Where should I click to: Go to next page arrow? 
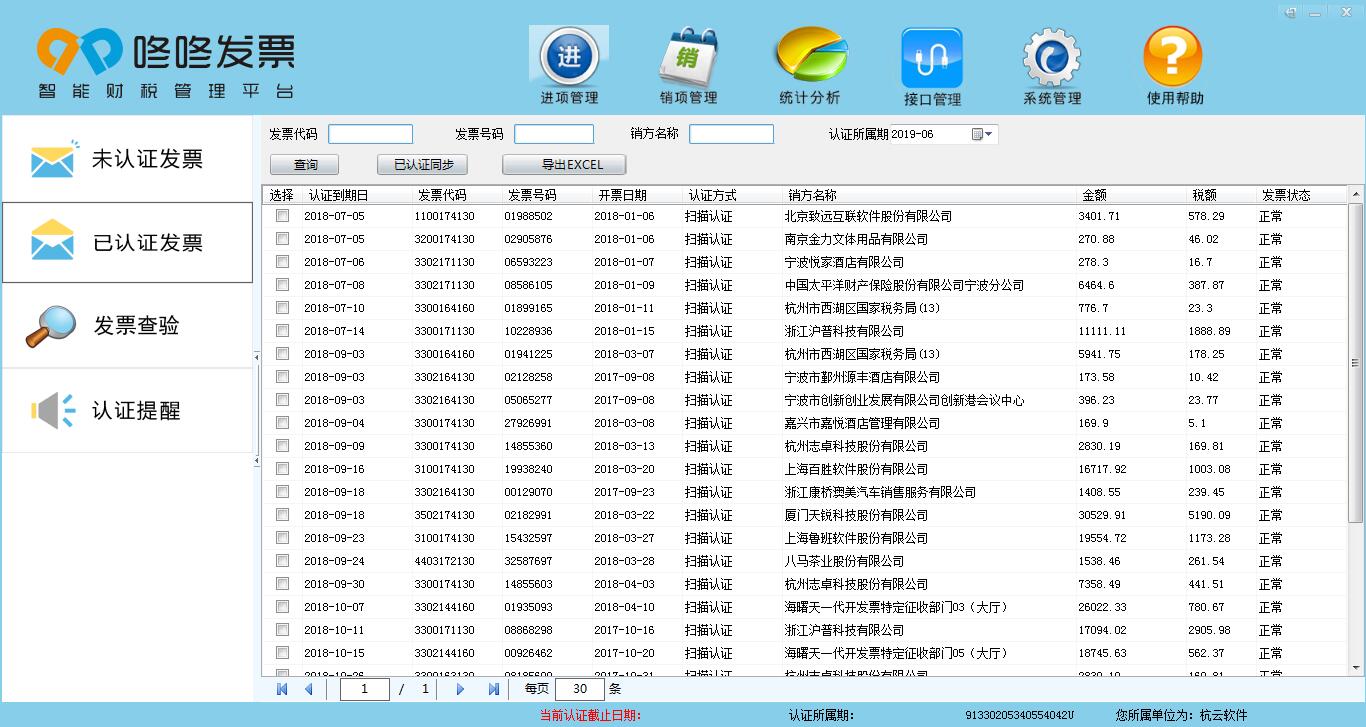point(460,689)
